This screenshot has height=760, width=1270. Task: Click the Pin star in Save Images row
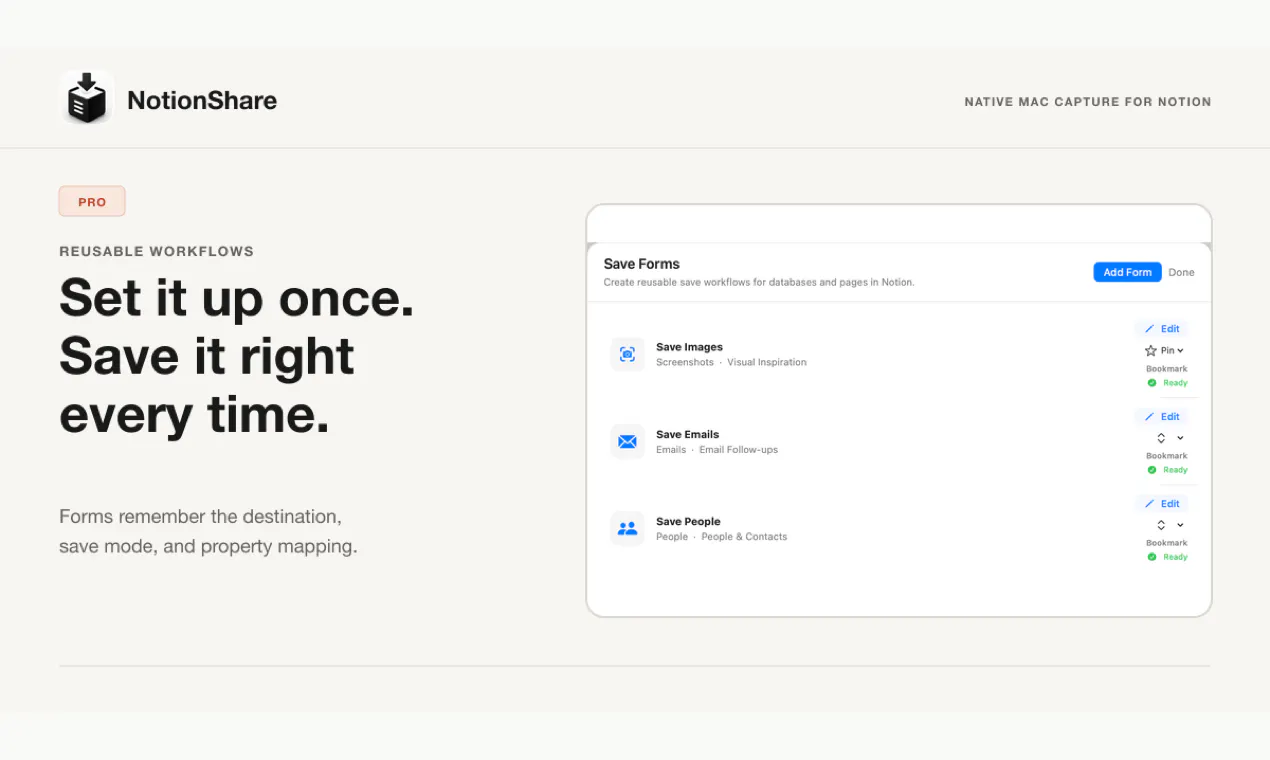(1150, 351)
